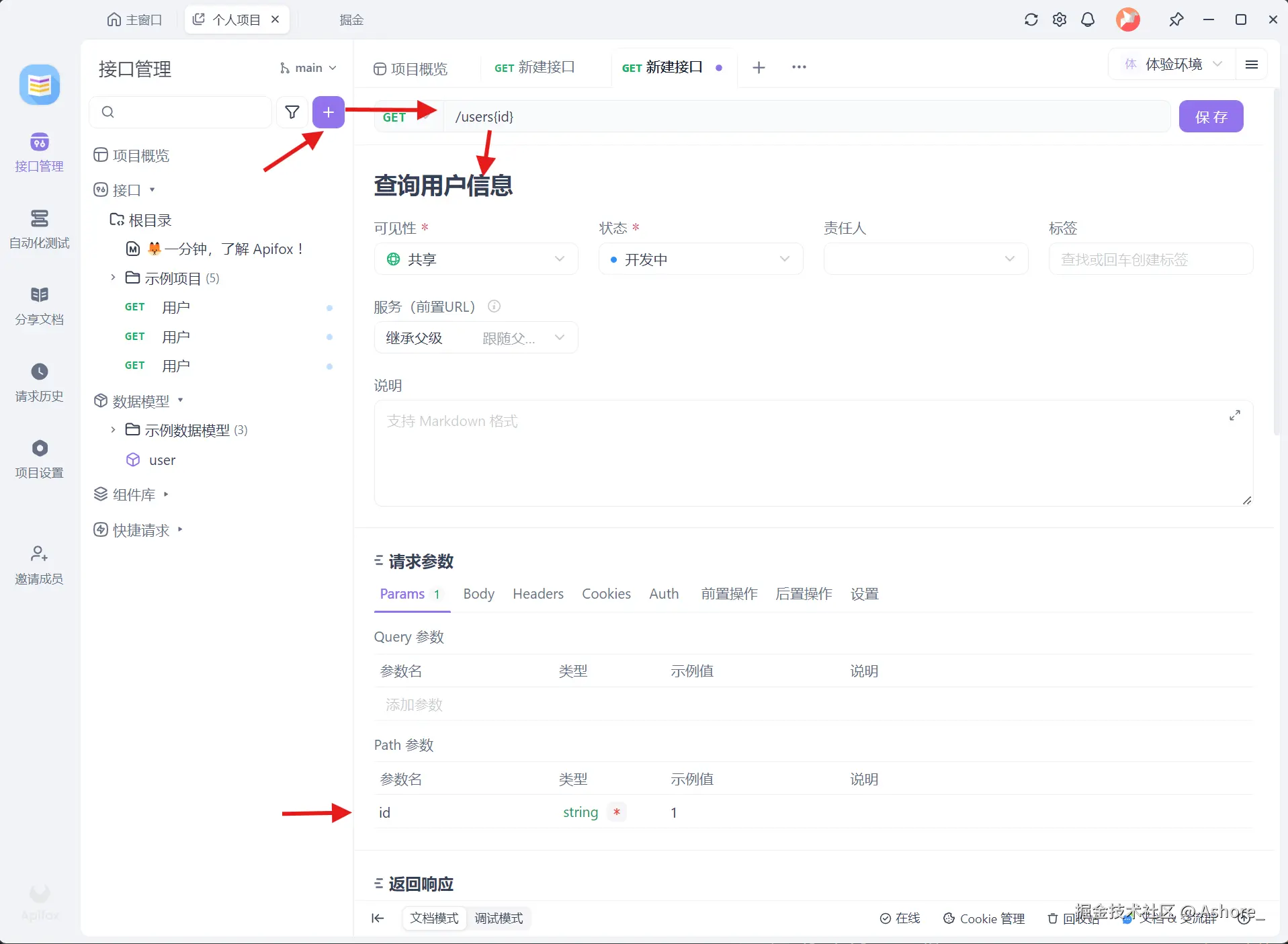
Task: Click the info icon next to 服务（前置URL）
Action: 494,306
